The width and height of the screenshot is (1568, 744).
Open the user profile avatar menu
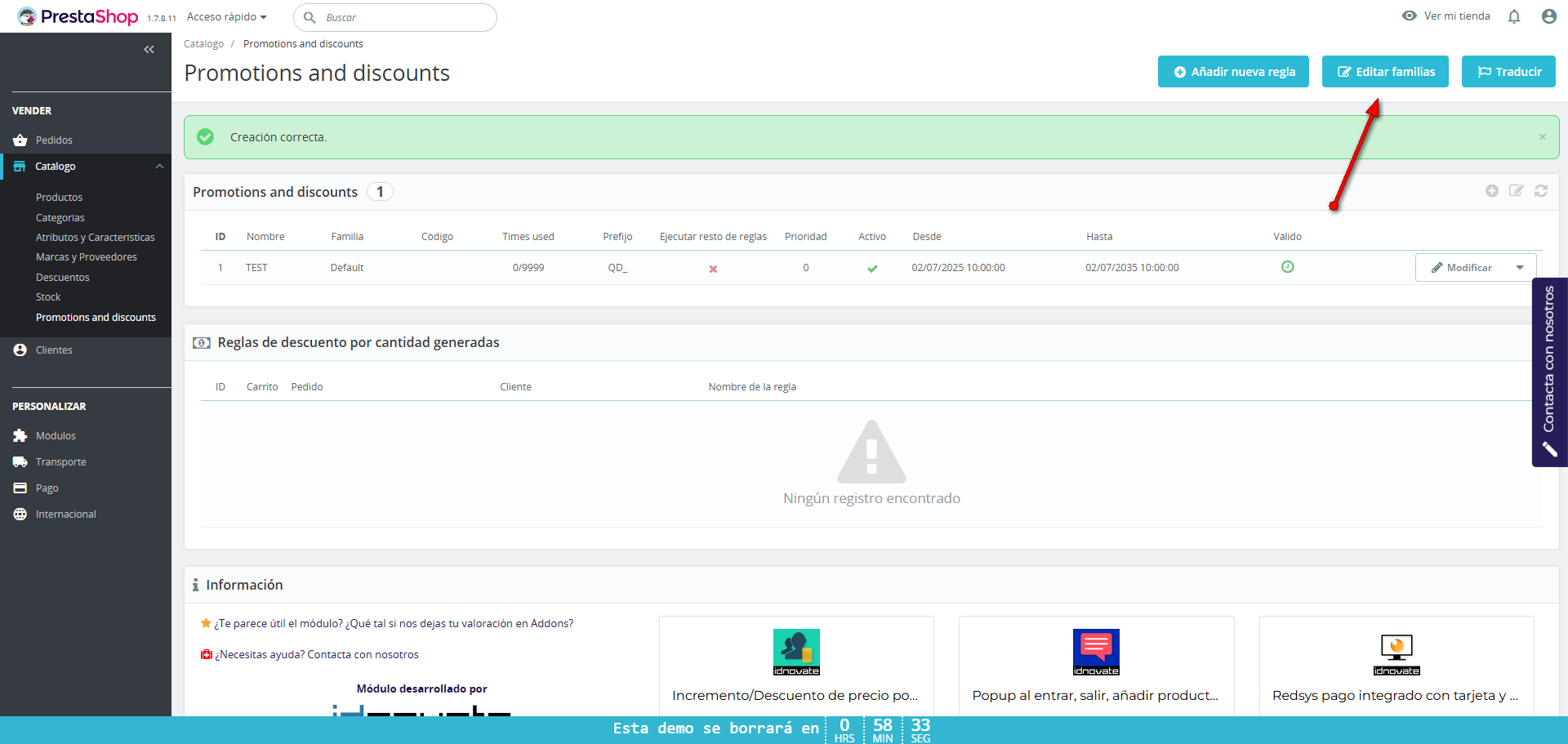click(x=1548, y=16)
